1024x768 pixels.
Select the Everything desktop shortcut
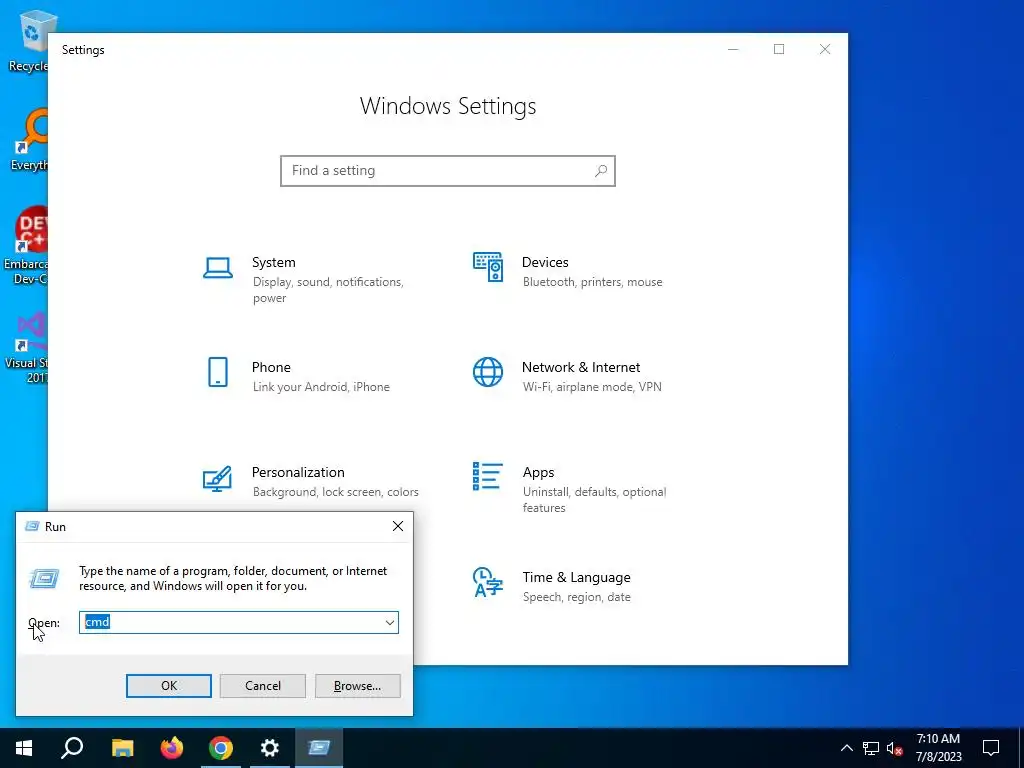point(27,140)
